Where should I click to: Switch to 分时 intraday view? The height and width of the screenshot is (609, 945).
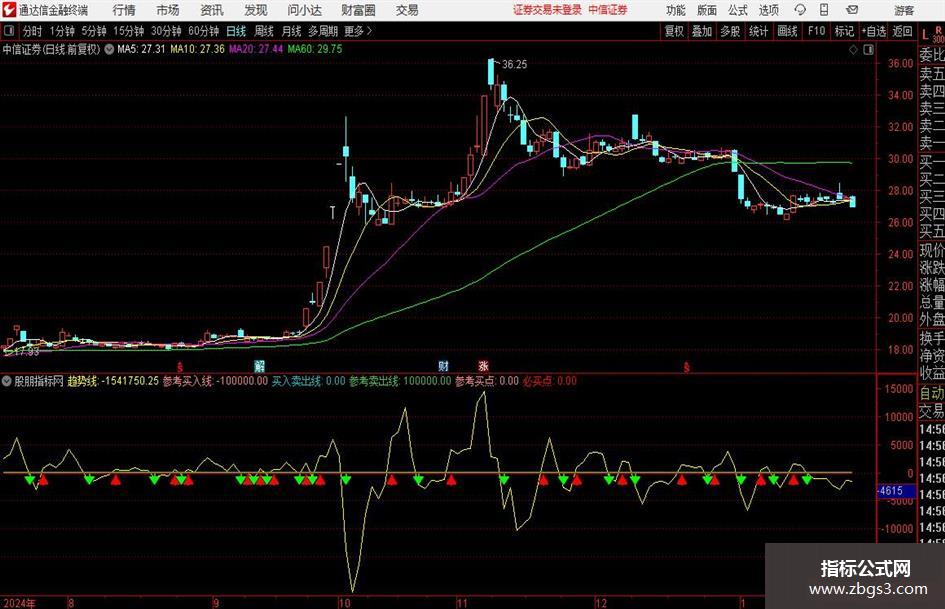click(x=33, y=31)
